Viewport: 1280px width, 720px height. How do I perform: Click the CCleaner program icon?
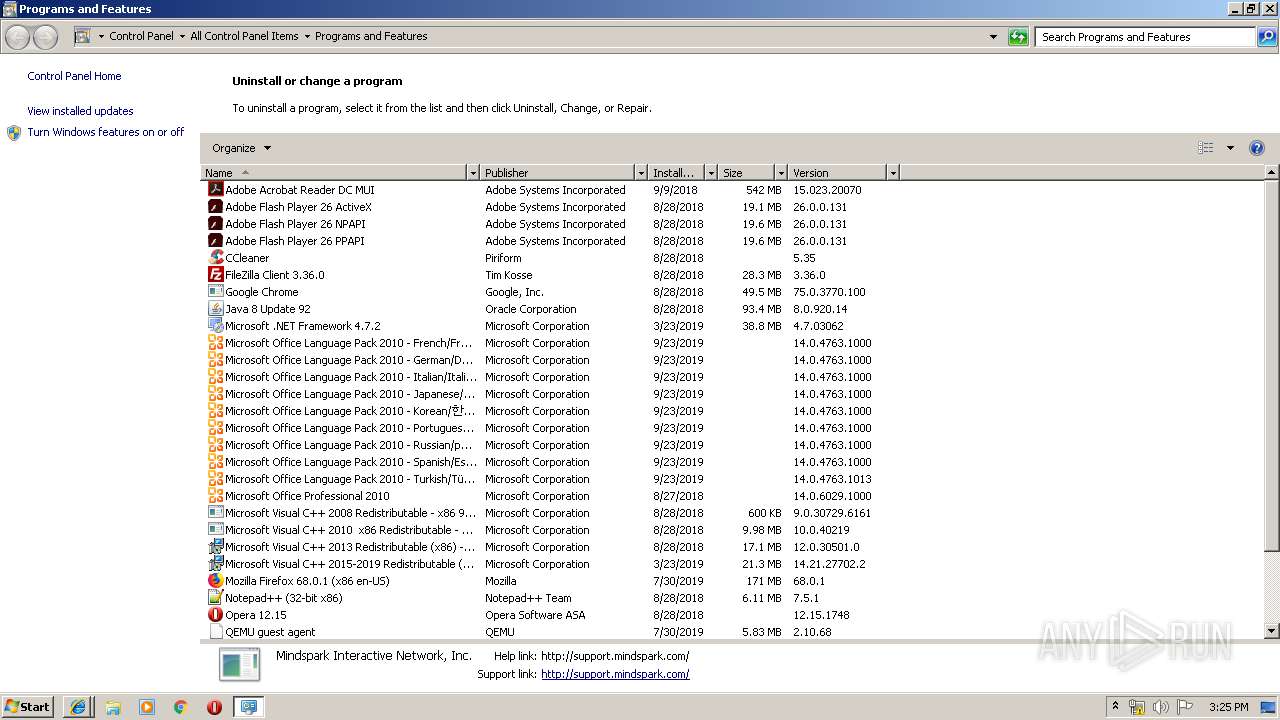(215, 258)
